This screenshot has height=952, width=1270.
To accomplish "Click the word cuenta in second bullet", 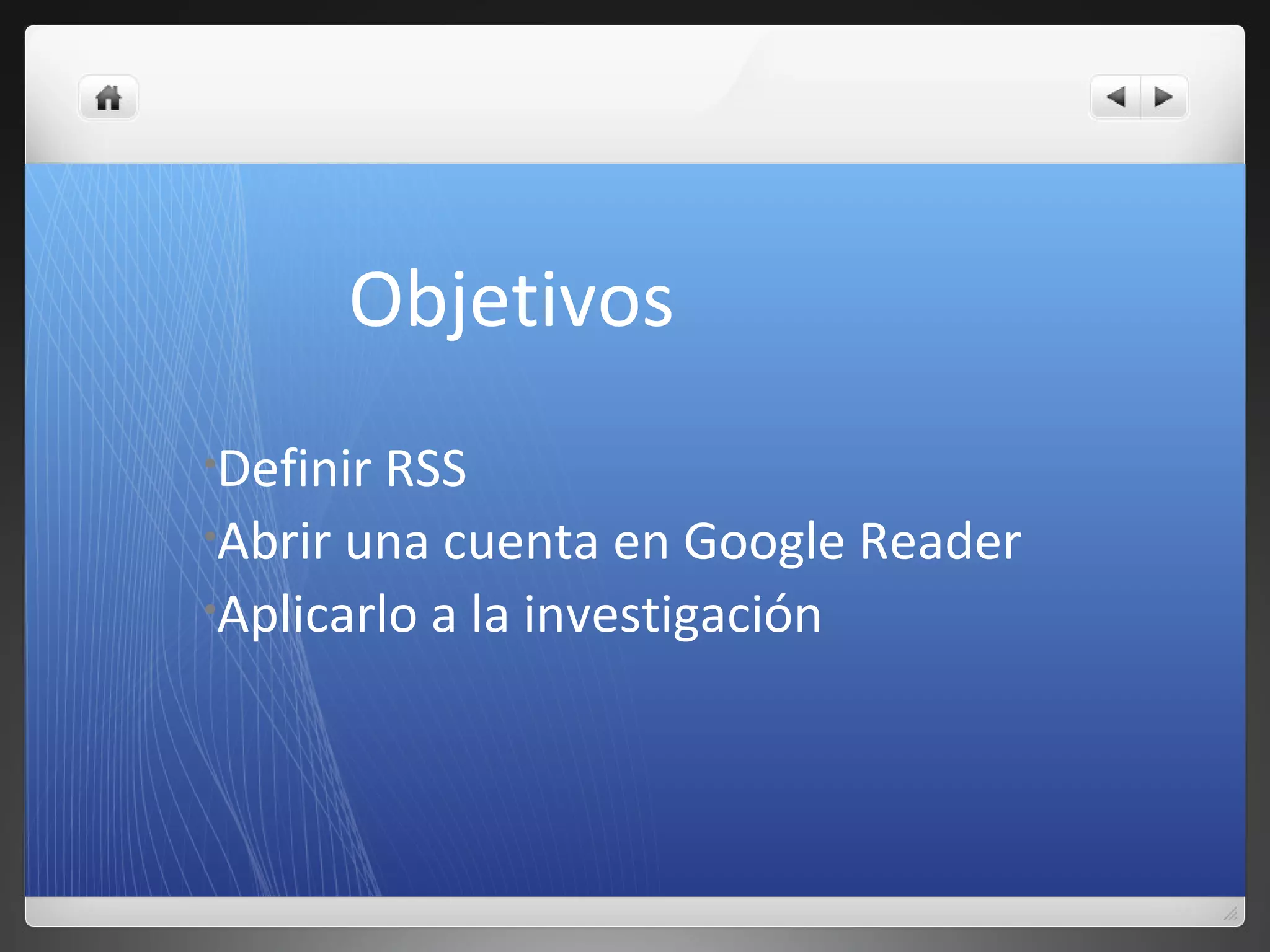I will (521, 542).
